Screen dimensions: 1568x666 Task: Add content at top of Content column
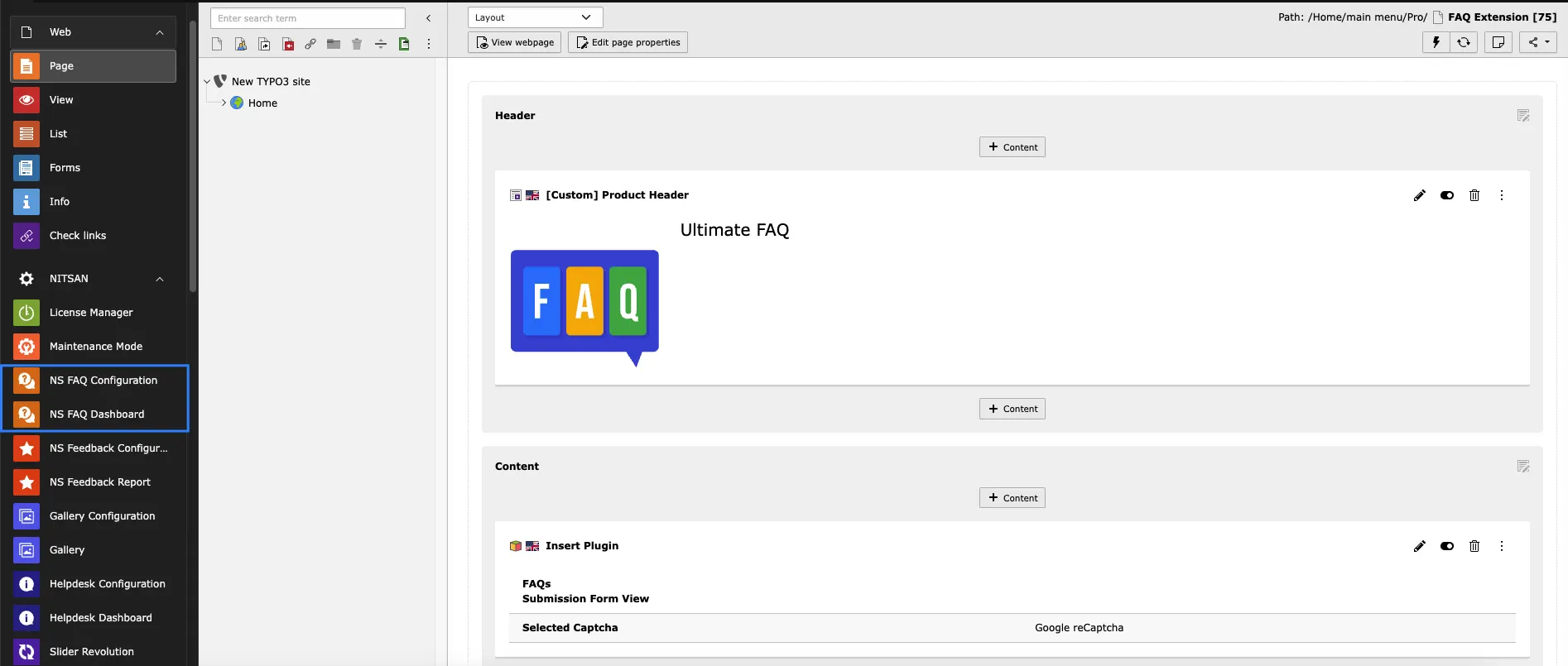(1012, 498)
